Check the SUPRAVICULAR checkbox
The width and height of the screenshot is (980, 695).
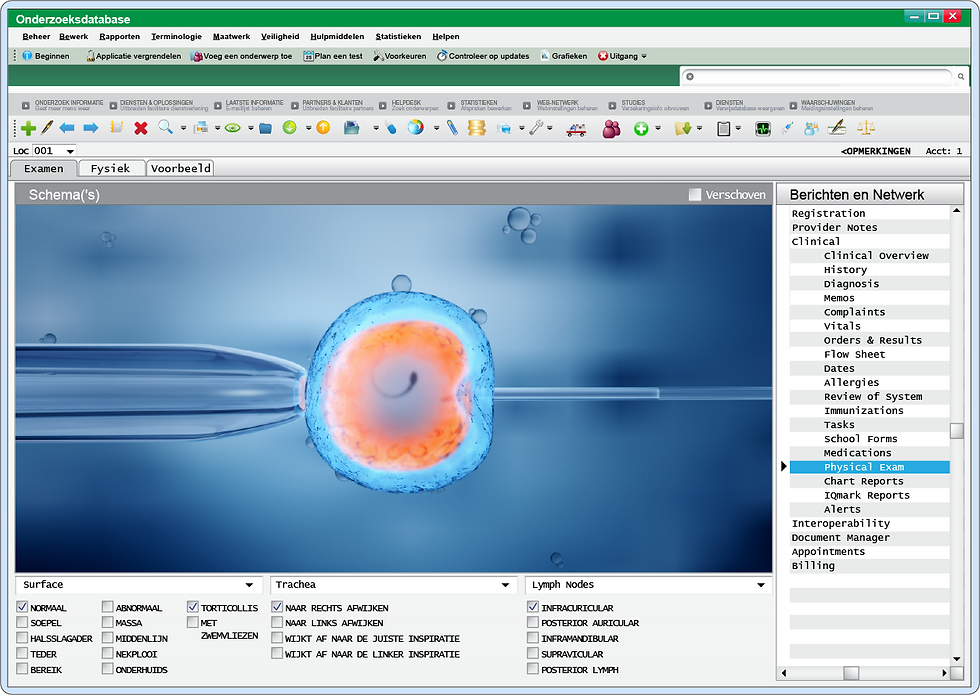pos(532,653)
